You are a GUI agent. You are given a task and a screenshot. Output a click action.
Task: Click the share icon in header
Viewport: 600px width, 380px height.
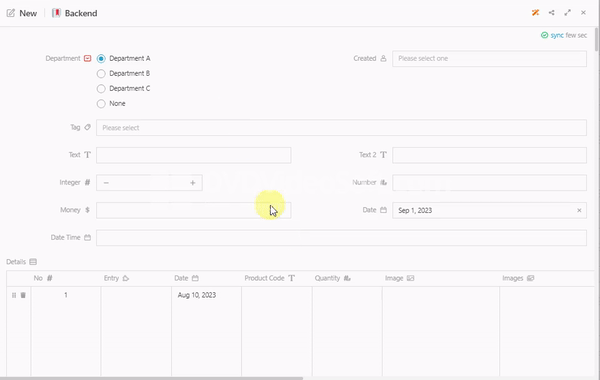551,13
